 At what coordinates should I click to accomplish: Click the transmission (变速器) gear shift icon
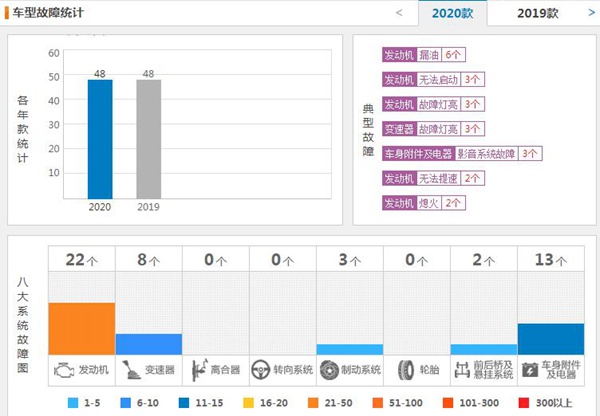point(130,369)
